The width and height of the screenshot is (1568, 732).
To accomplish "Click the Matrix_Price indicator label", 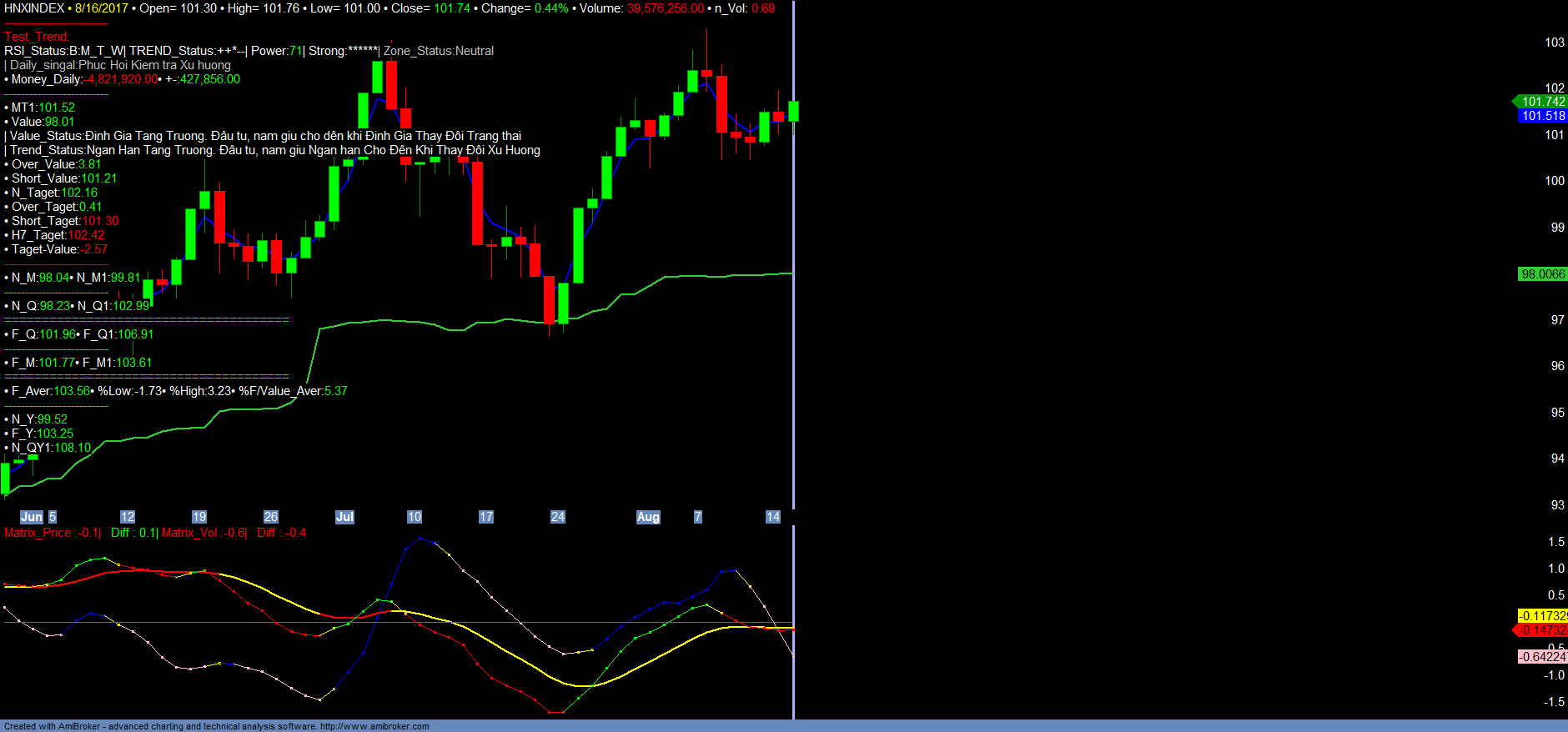I will [x=52, y=533].
